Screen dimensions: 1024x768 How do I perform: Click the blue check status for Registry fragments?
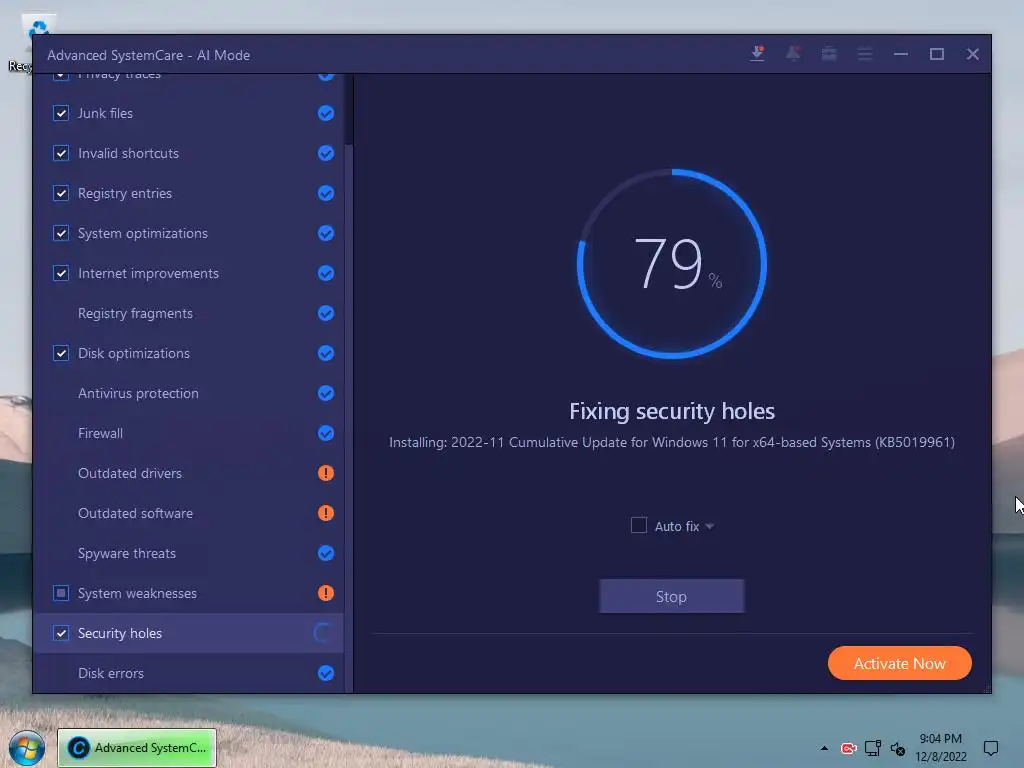click(326, 313)
